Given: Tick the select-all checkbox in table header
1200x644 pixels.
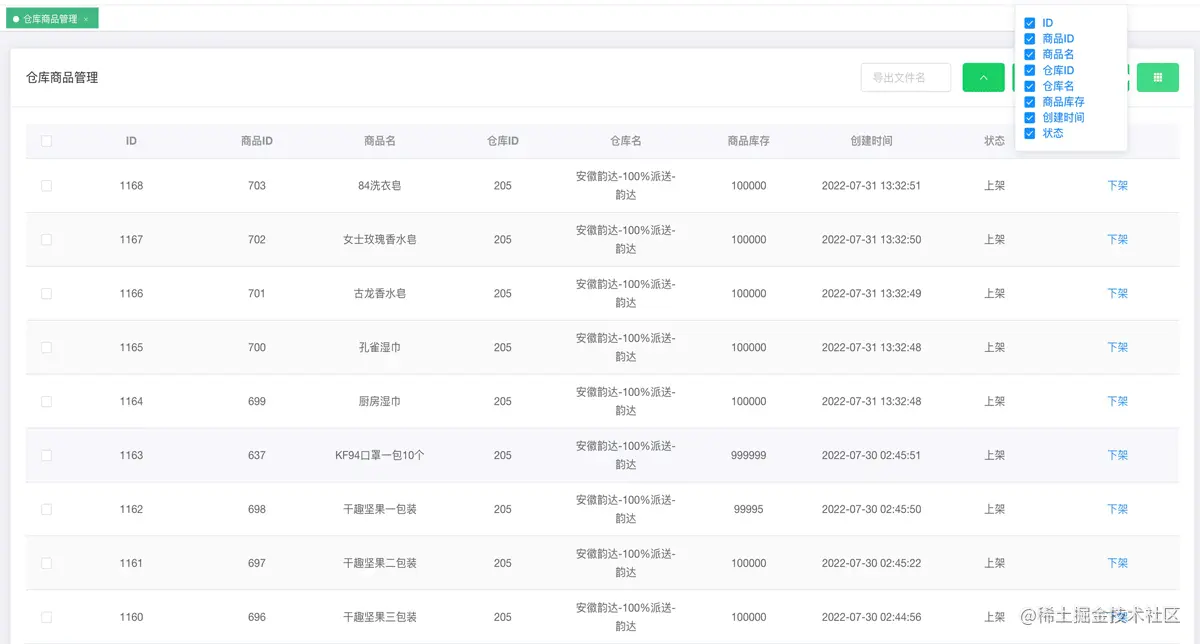Looking at the screenshot, I should click(46, 141).
